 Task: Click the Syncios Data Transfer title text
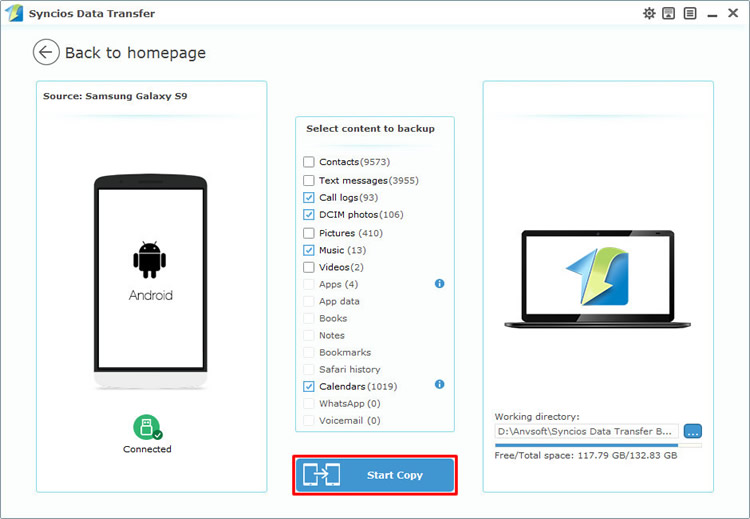[x=92, y=13]
